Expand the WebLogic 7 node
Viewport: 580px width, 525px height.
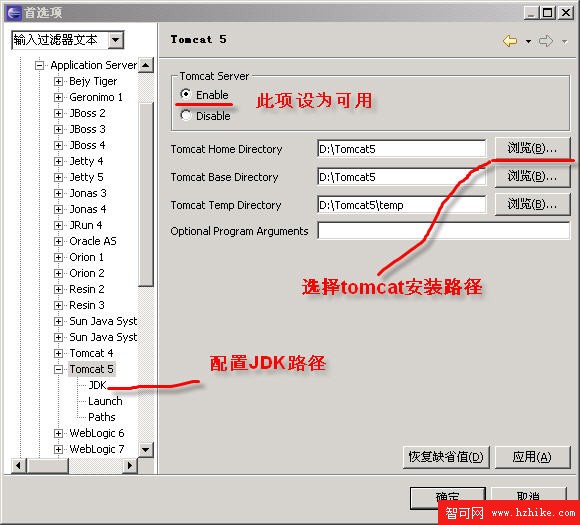(x=58, y=449)
